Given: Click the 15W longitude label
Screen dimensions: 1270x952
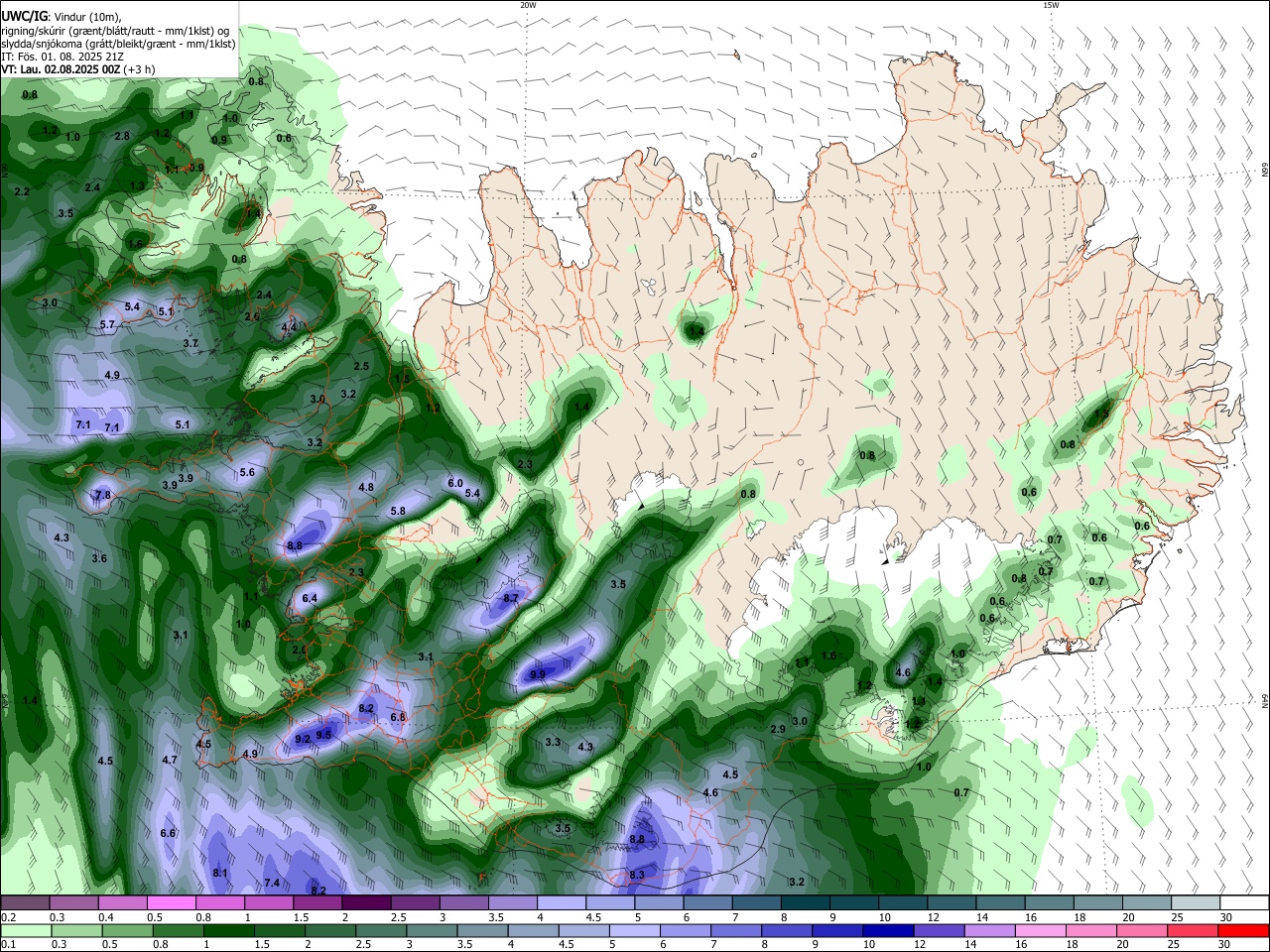Looking at the screenshot, I should click(x=1051, y=5).
